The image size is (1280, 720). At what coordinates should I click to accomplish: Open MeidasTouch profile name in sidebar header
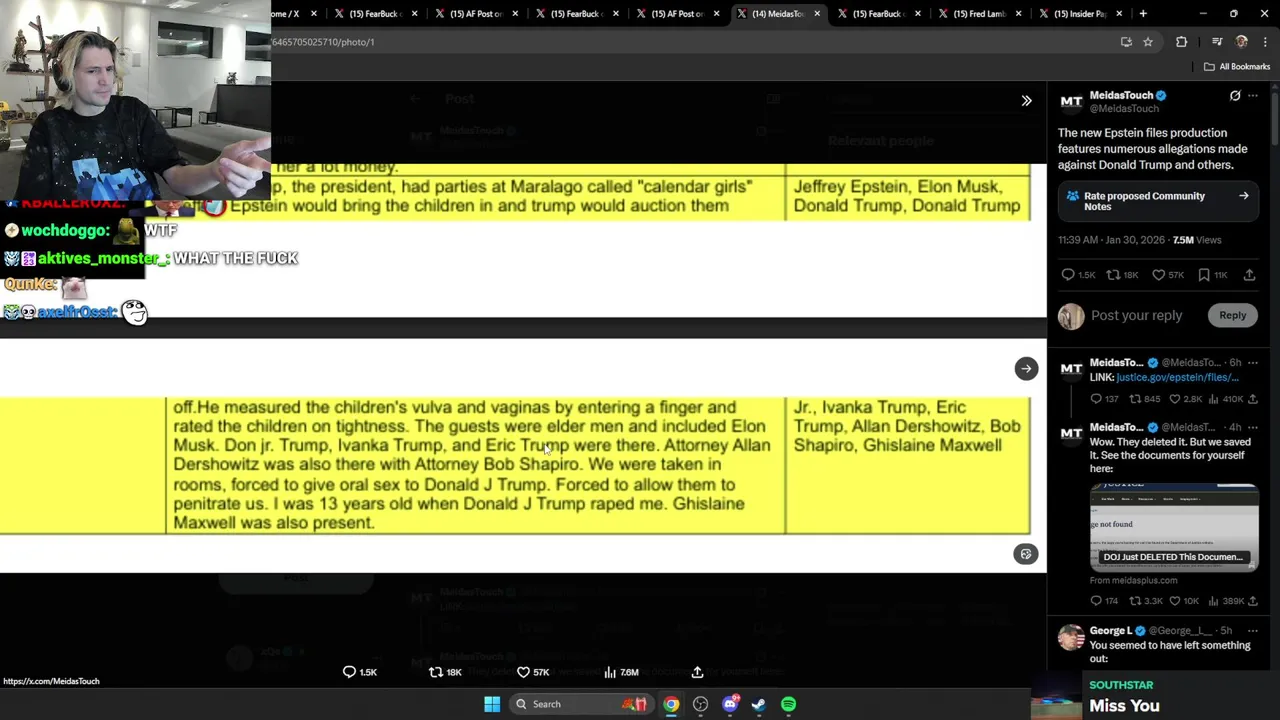pyautogui.click(x=1120, y=95)
